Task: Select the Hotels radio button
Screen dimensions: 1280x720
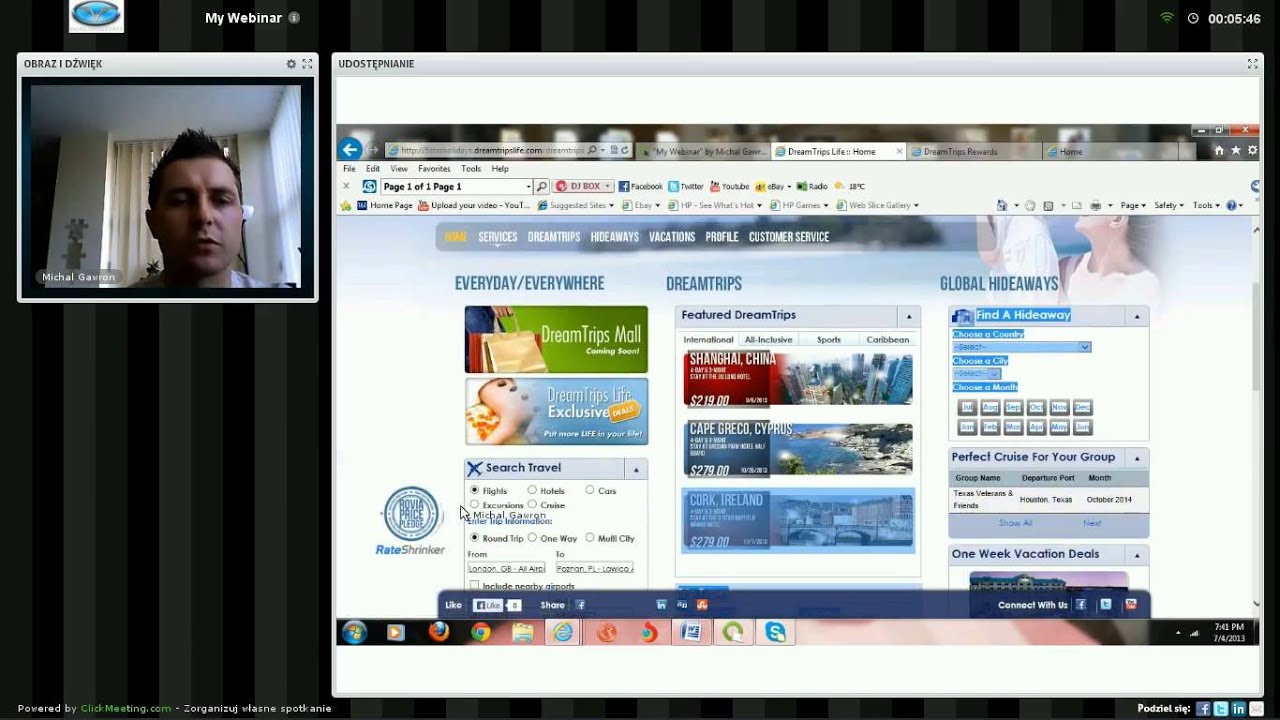Action: click(x=532, y=490)
